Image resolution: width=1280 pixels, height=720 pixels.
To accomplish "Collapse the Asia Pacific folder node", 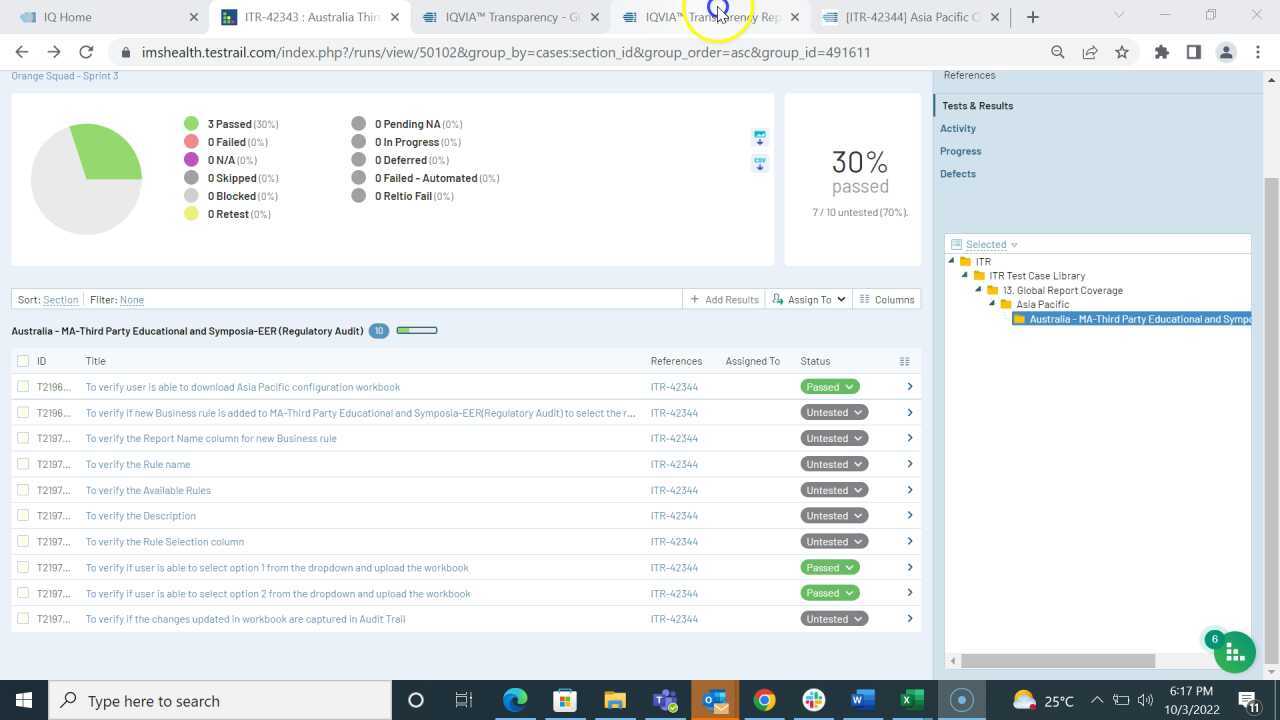I will pyautogui.click(x=993, y=304).
